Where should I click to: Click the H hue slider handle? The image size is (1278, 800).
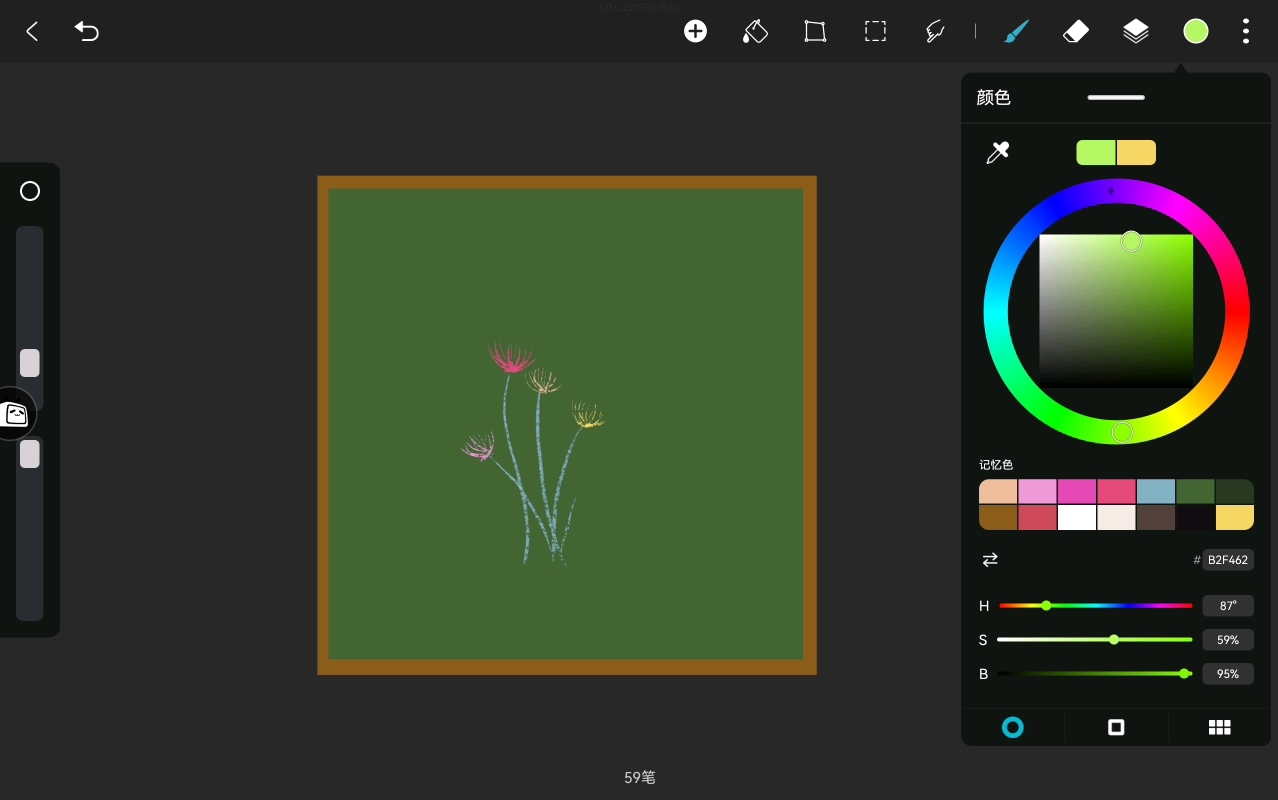point(1046,606)
